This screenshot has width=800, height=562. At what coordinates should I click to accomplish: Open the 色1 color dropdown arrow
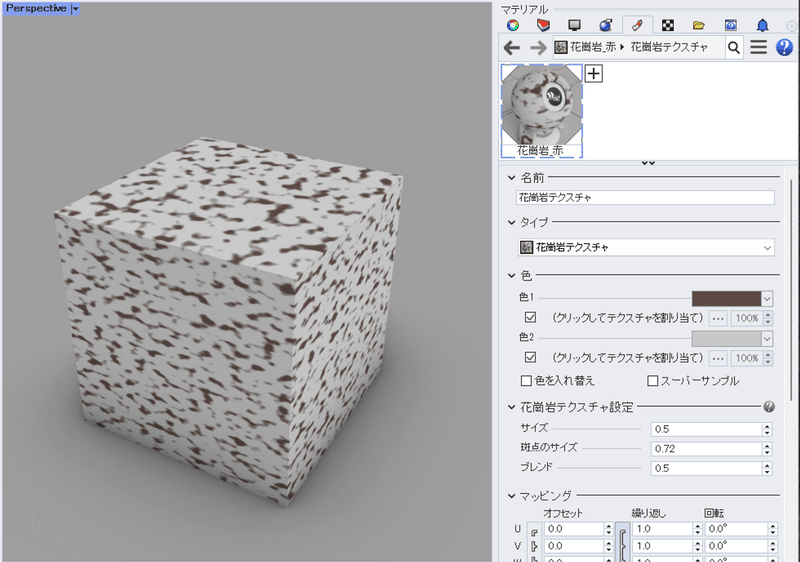(x=767, y=299)
